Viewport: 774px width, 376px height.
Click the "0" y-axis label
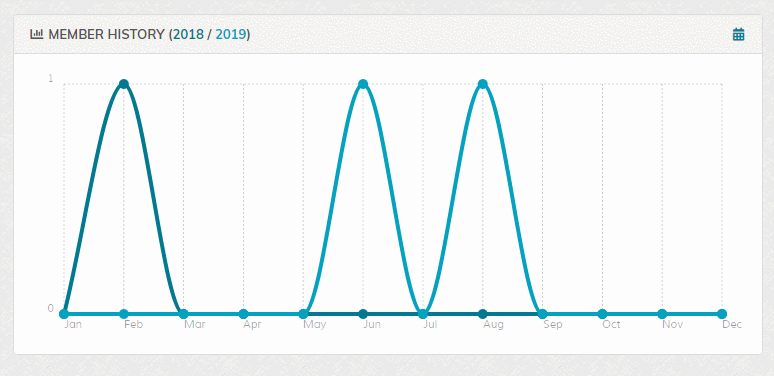[x=50, y=308]
